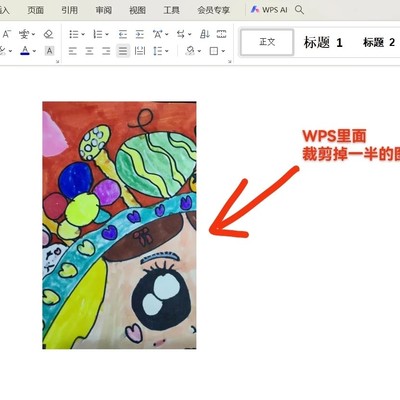Screen dimensions: 400x400
Task: Apply the 标题 1 style
Action: 323,42
